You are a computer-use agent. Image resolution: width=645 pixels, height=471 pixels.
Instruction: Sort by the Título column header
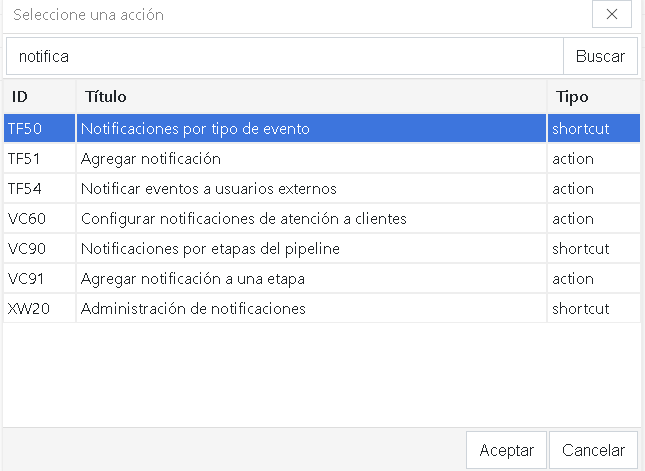pyautogui.click(x=310, y=97)
